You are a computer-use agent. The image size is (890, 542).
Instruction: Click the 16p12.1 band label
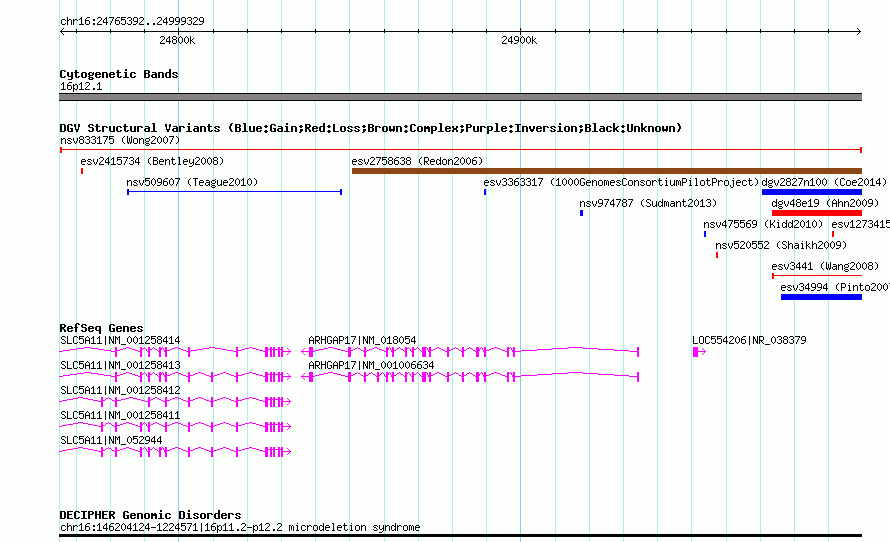(x=81, y=86)
